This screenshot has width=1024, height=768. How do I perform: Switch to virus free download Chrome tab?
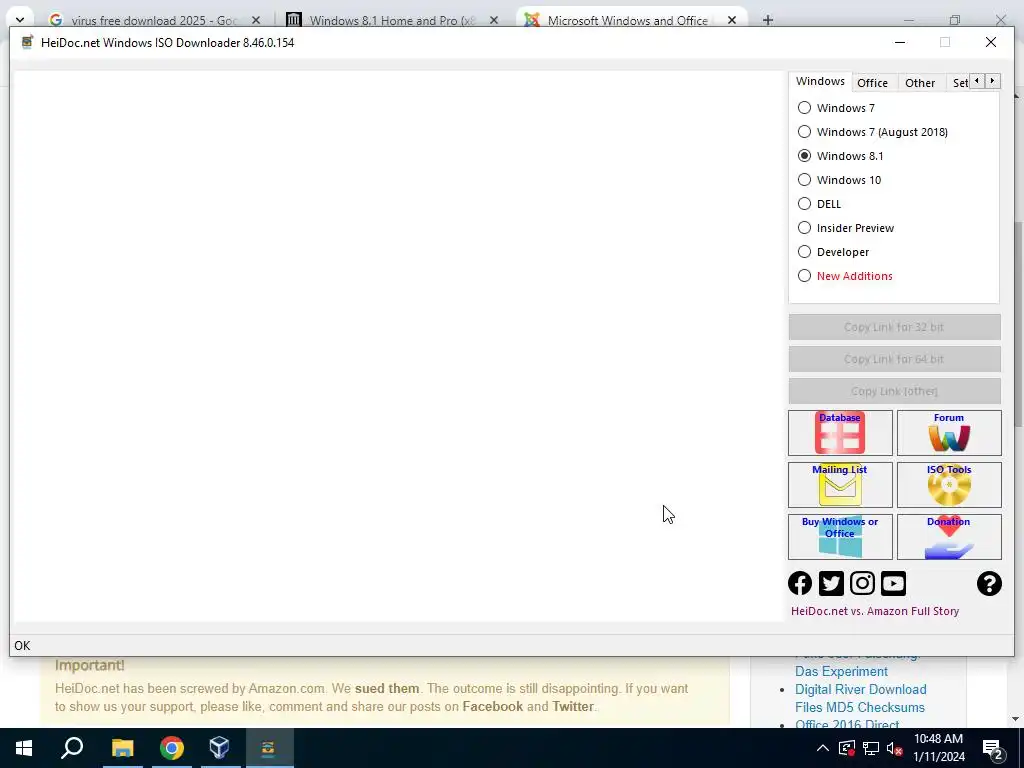click(154, 20)
